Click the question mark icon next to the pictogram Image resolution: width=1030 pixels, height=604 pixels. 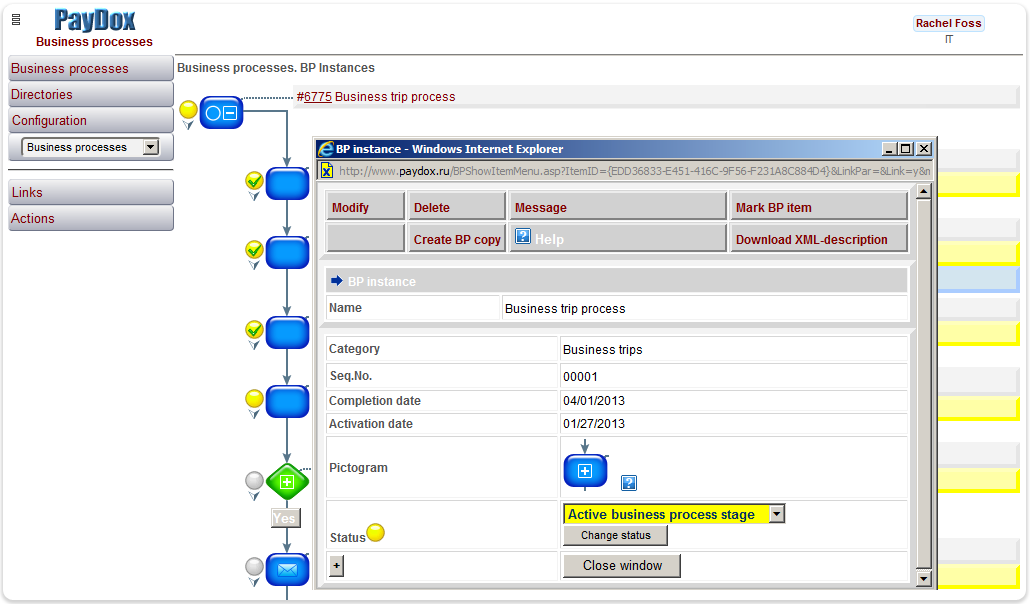[629, 483]
